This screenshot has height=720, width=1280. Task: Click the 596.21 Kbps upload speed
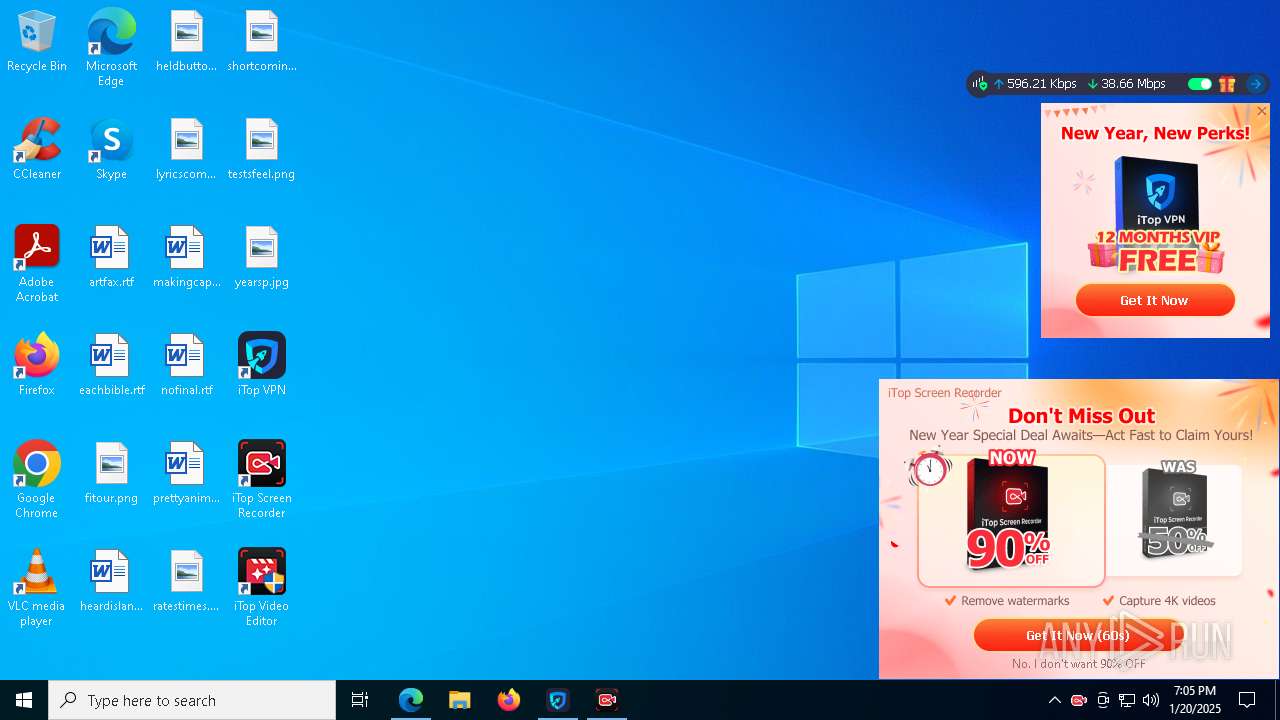click(x=1035, y=84)
